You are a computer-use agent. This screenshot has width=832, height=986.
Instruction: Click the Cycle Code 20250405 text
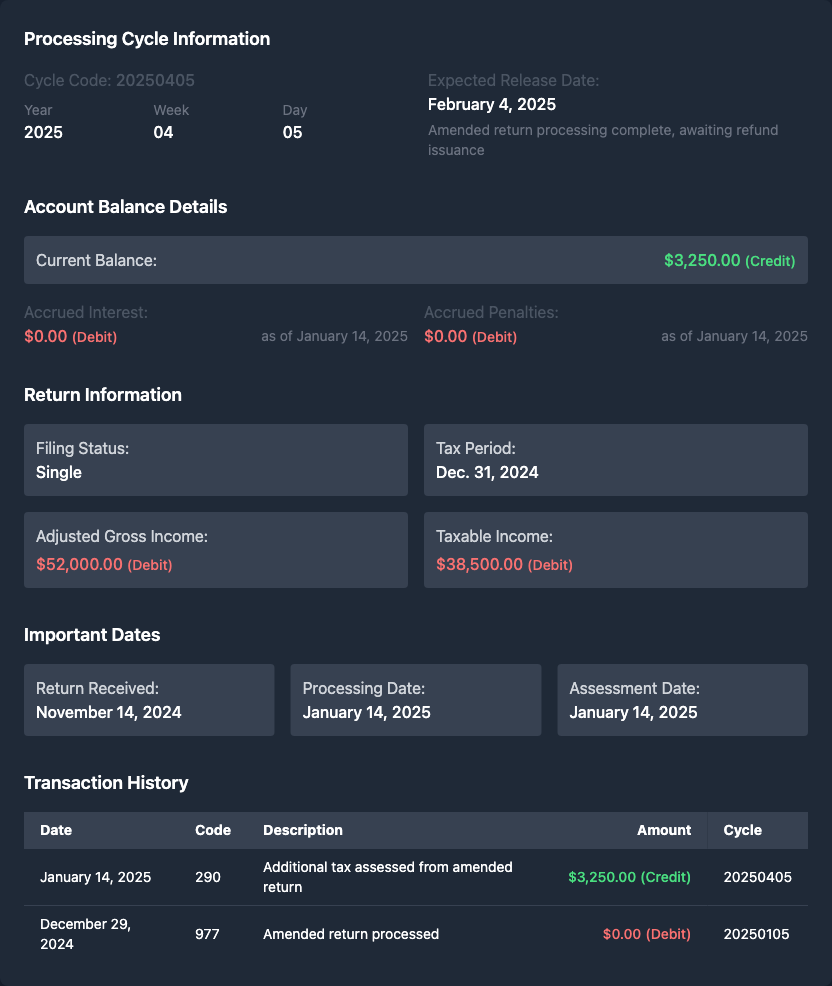[109, 80]
